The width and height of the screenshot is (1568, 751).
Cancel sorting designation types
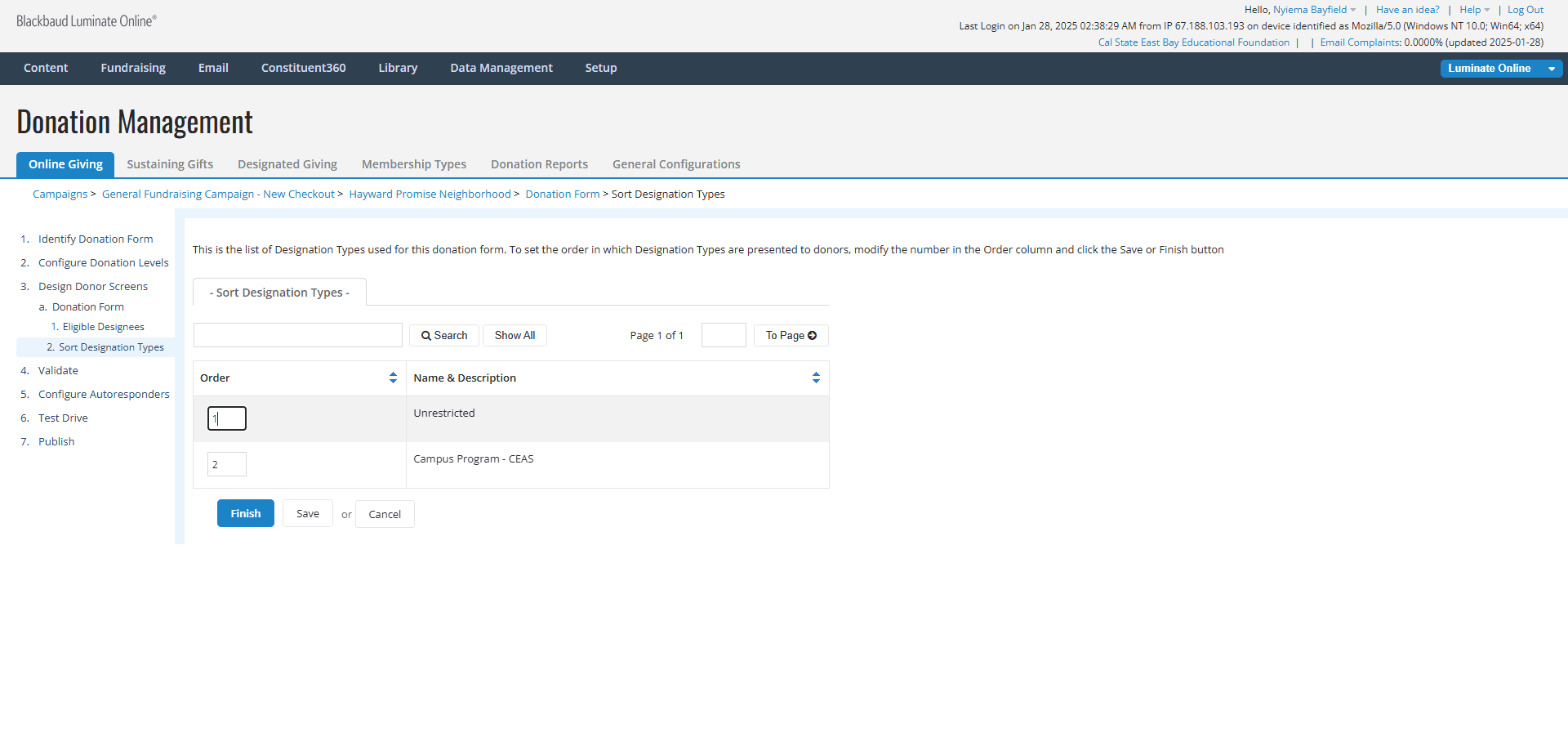click(385, 514)
